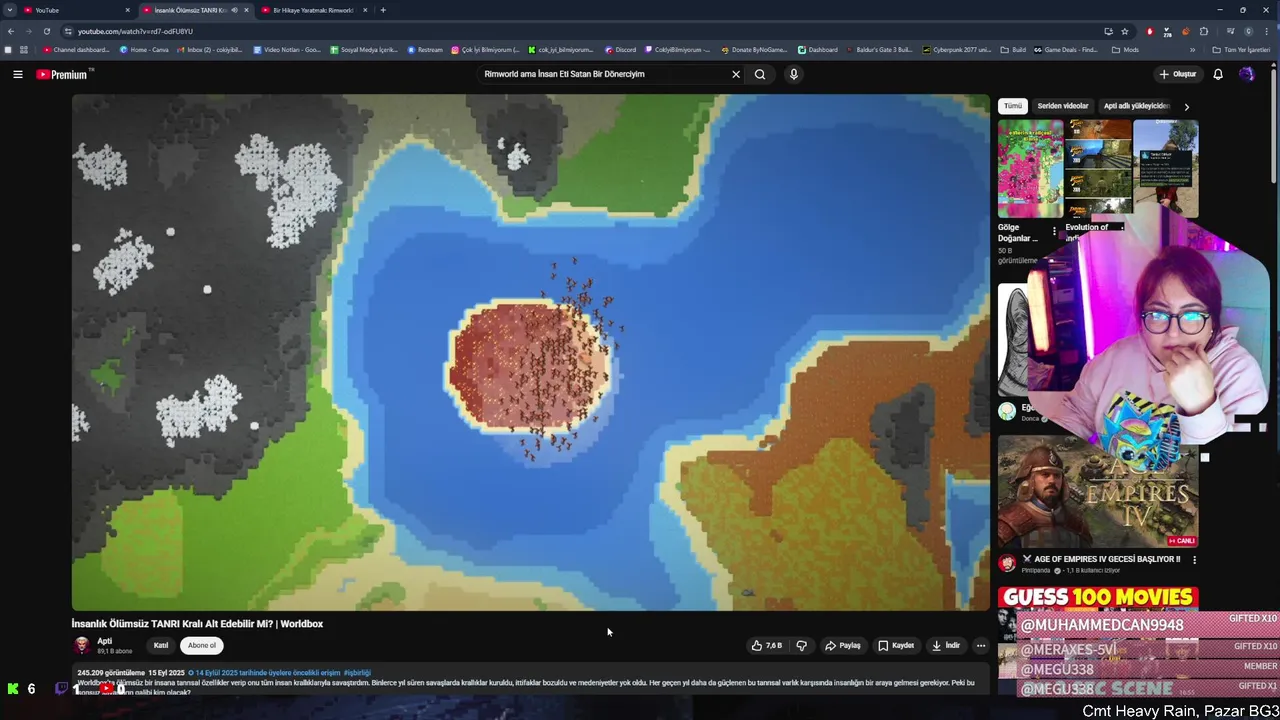Screen dimensions: 1280x720
Task: Select Apti adlı yükleyiciden chip
Action: click(1136, 106)
